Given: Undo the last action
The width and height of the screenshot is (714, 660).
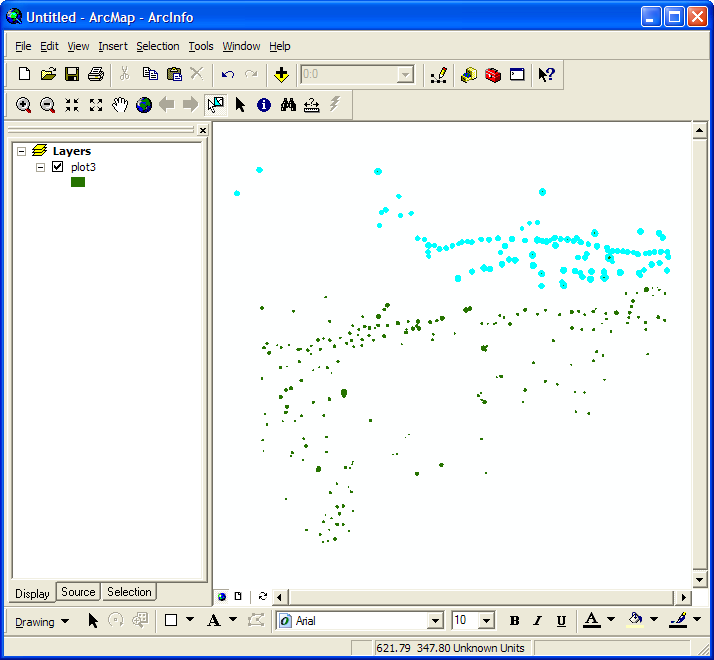Looking at the screenshot, I should click(228, 74).
